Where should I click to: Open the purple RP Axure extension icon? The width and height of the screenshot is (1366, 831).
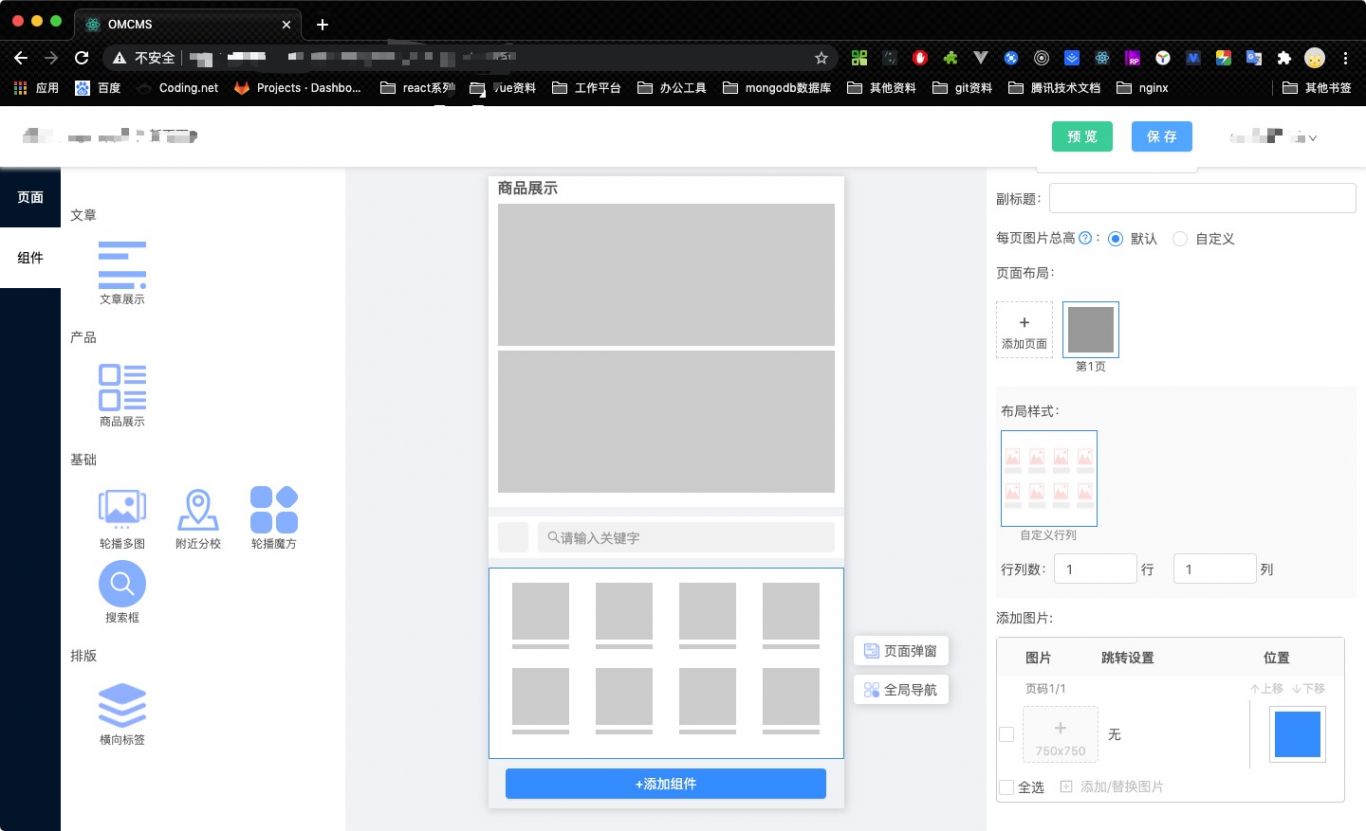point(1132,58)
